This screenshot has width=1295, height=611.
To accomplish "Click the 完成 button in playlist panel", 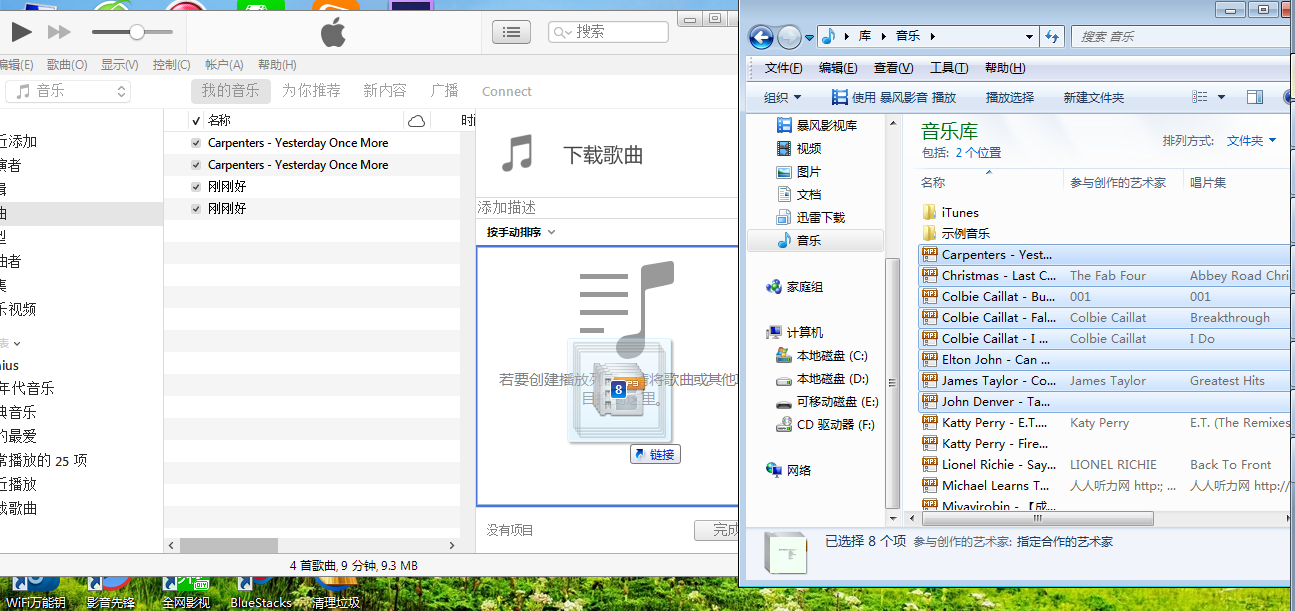I will click(718, 530).
